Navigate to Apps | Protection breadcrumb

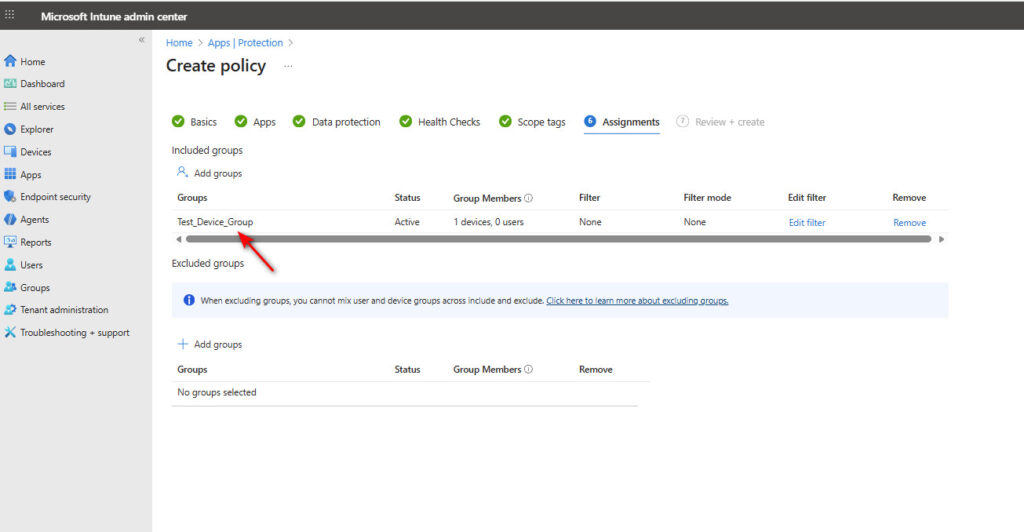tap(245, 43)
